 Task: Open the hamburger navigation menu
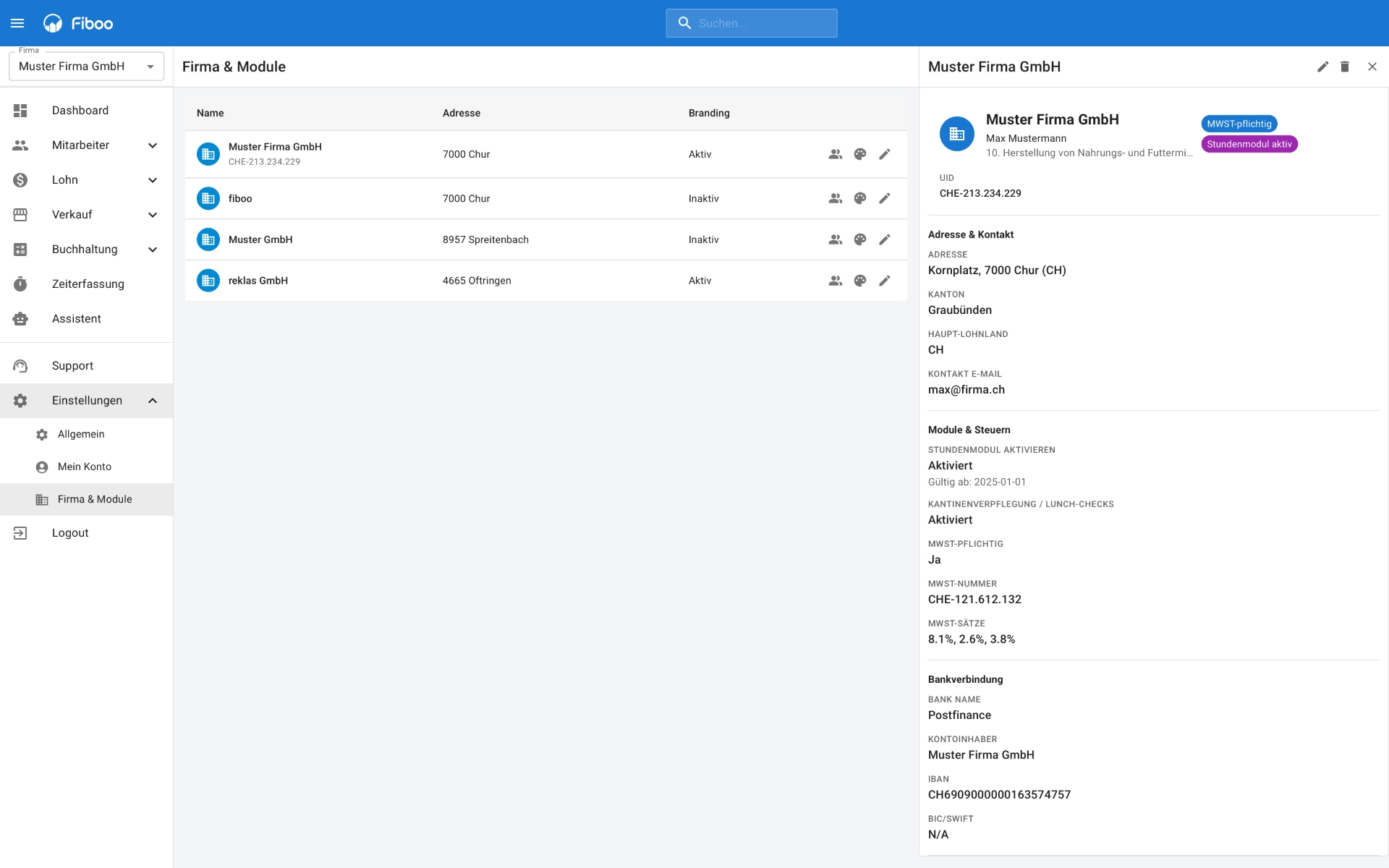pos(17,23)
